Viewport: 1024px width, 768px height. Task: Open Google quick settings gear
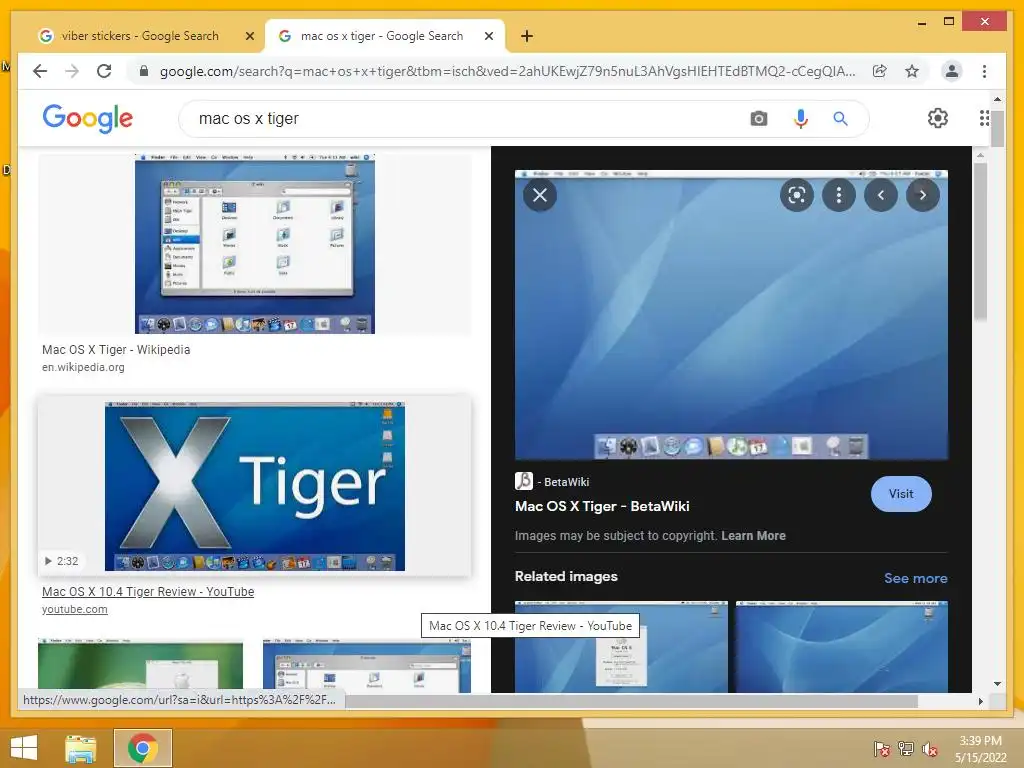click(x=938, y=118)
